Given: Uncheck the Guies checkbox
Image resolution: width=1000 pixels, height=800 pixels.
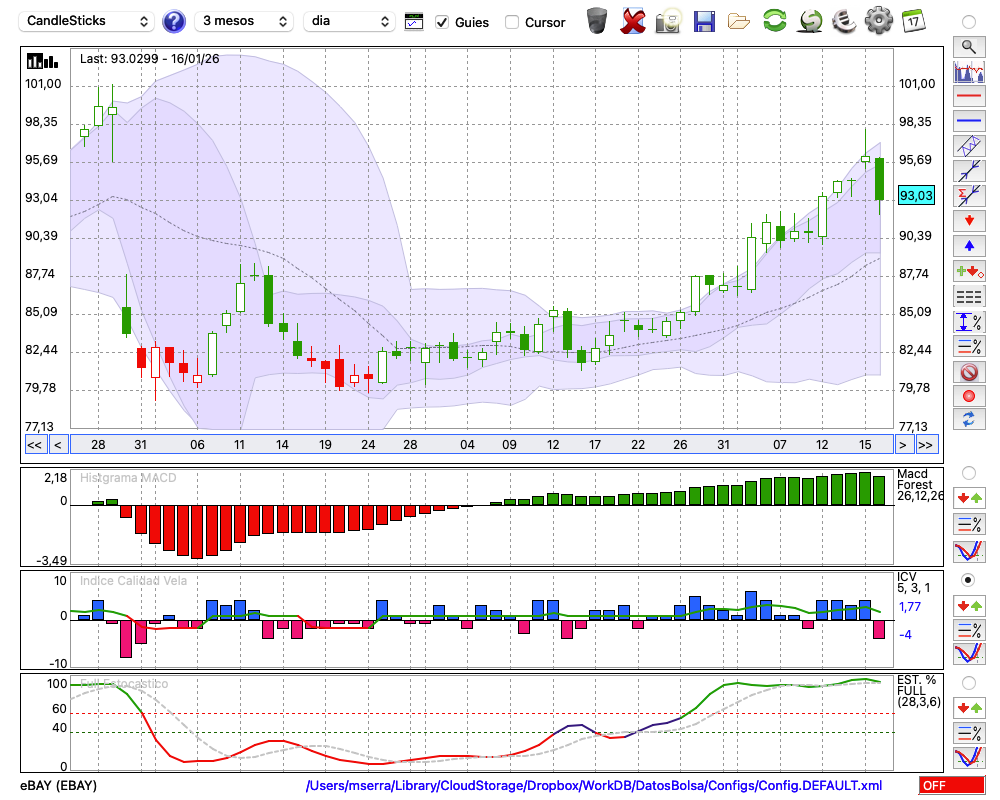Looking at the screenshot, I should [x=443, y=22].
